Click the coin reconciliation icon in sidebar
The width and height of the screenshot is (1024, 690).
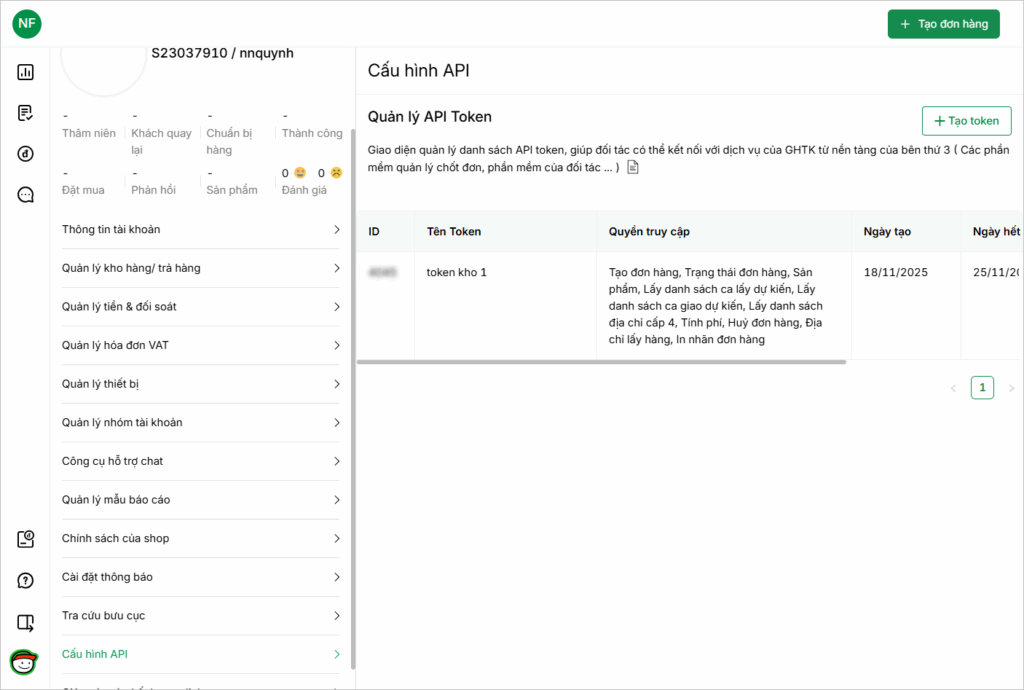tap(26, 154)
